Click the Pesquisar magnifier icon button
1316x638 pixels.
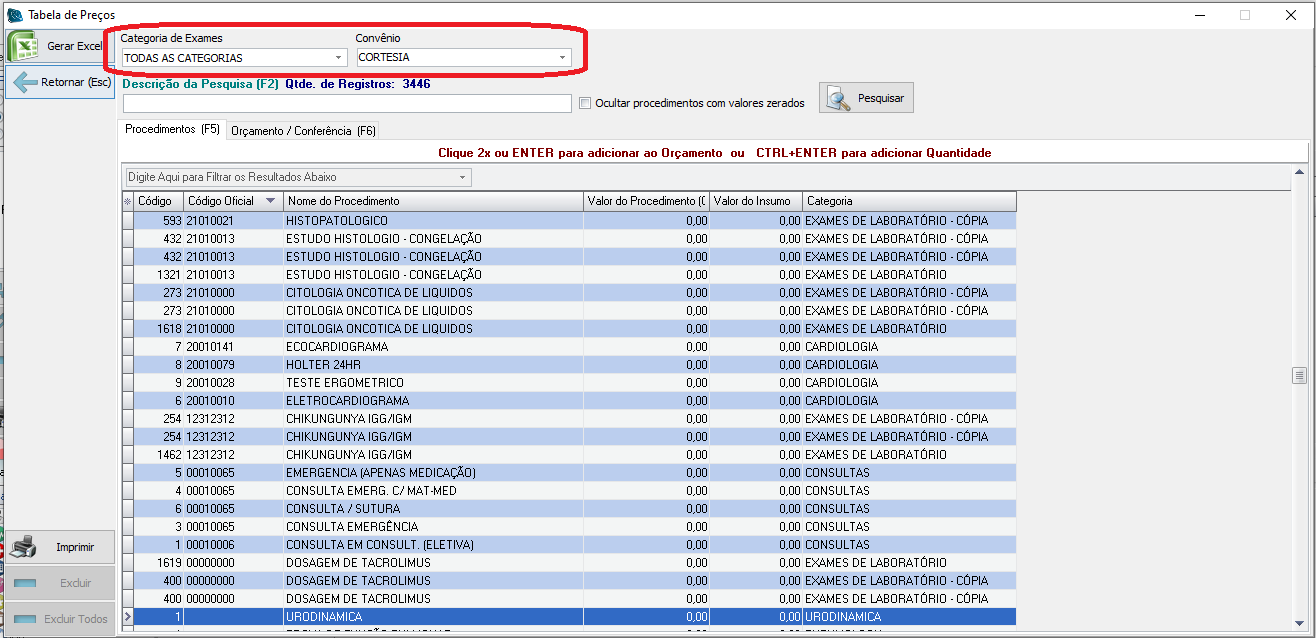click(x=840, y=98)
